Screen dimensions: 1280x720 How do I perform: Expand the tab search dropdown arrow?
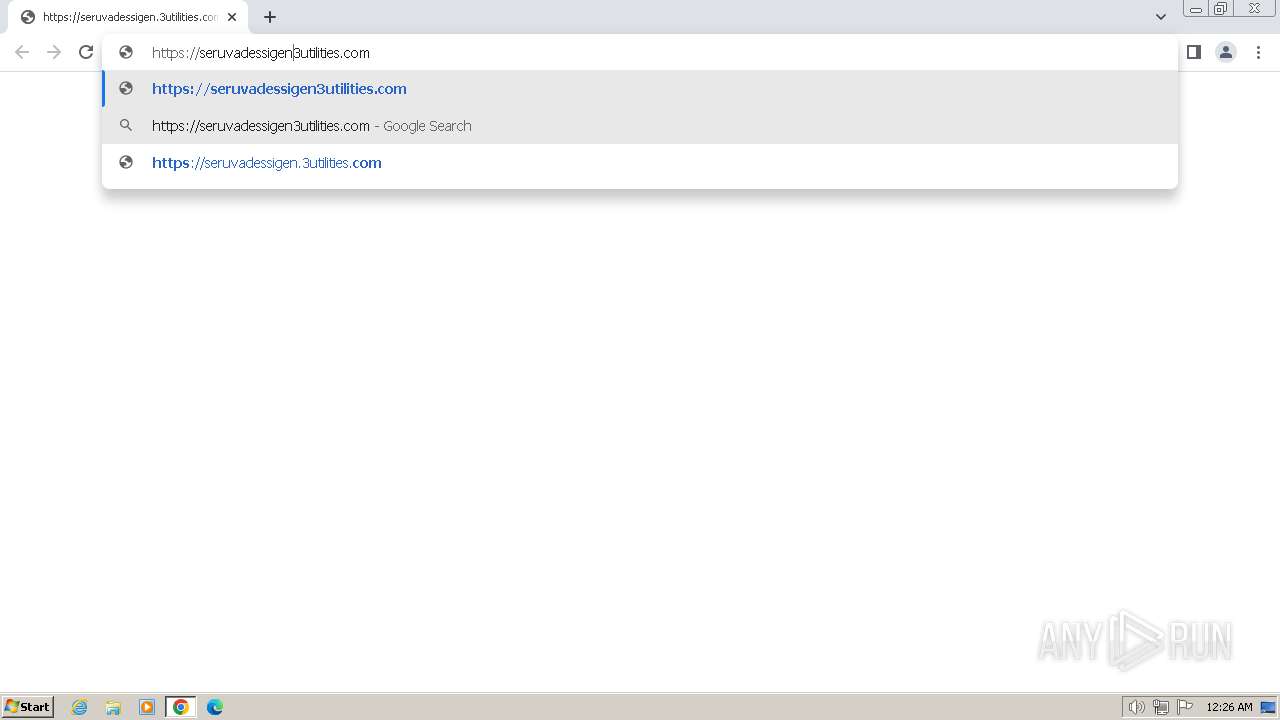1161,17
